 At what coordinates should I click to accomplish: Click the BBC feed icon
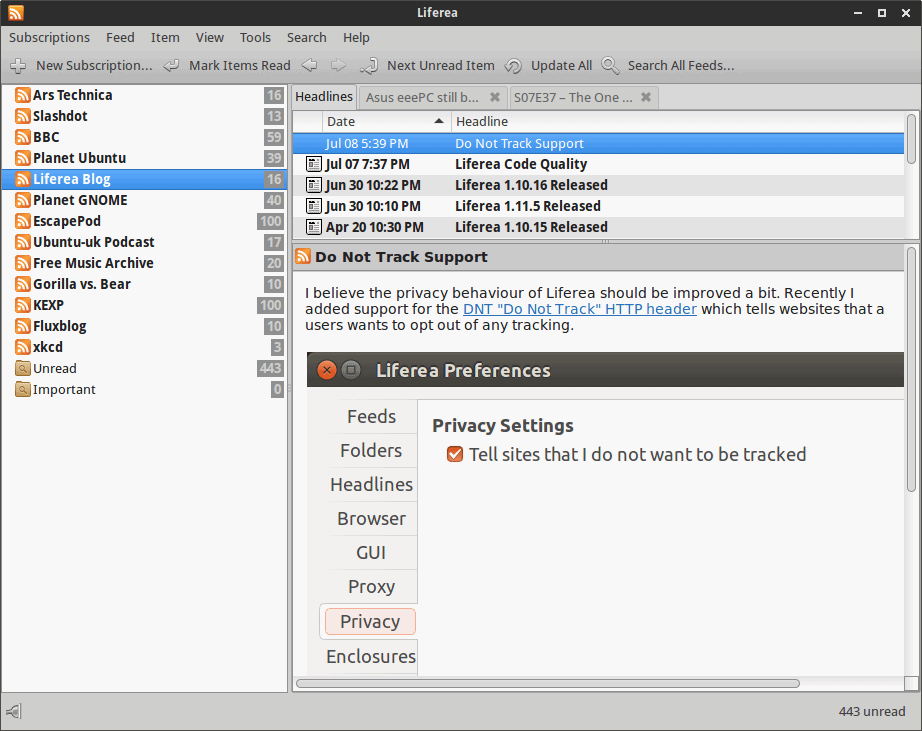23,137
